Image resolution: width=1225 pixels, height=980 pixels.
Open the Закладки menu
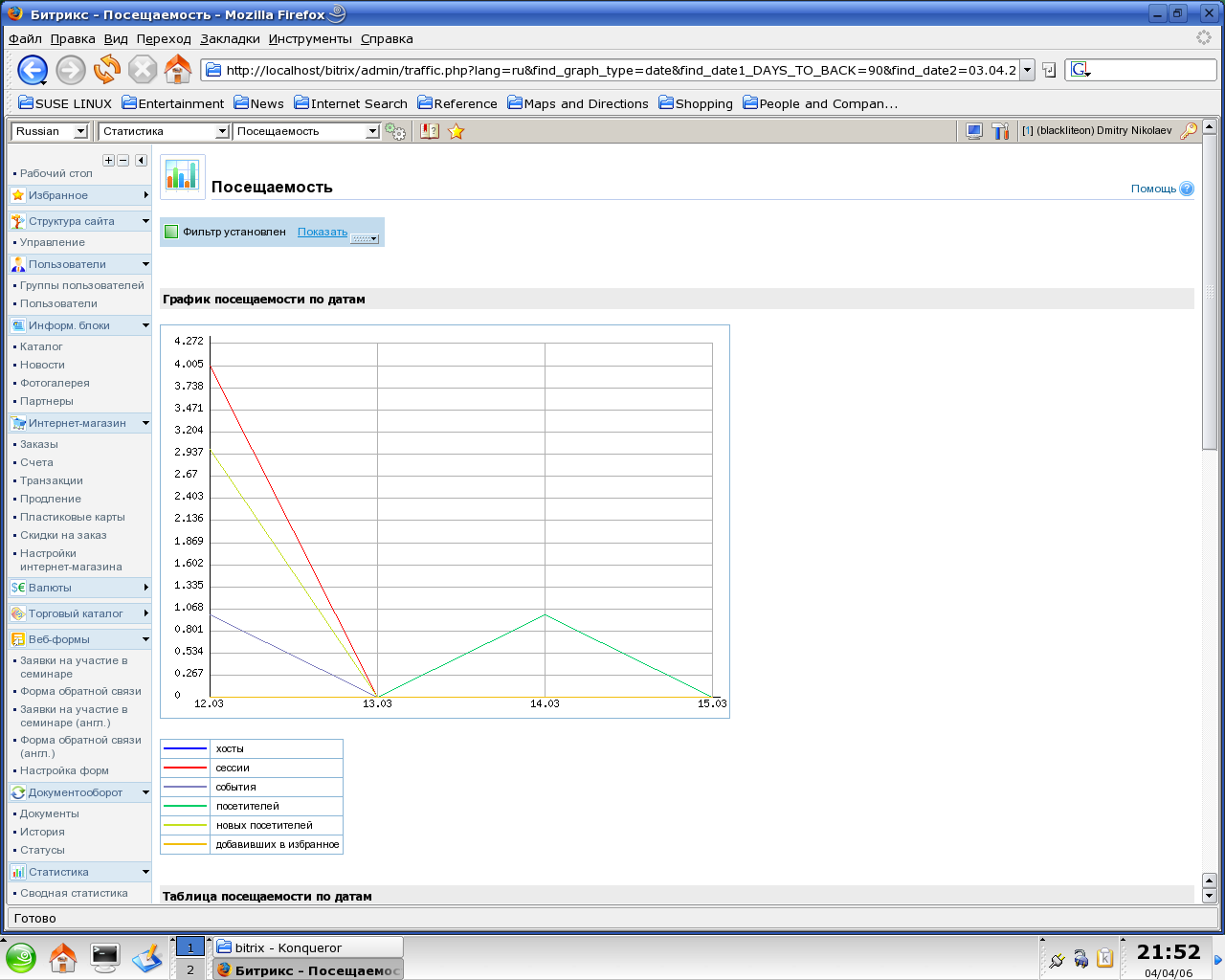(230, 39)
